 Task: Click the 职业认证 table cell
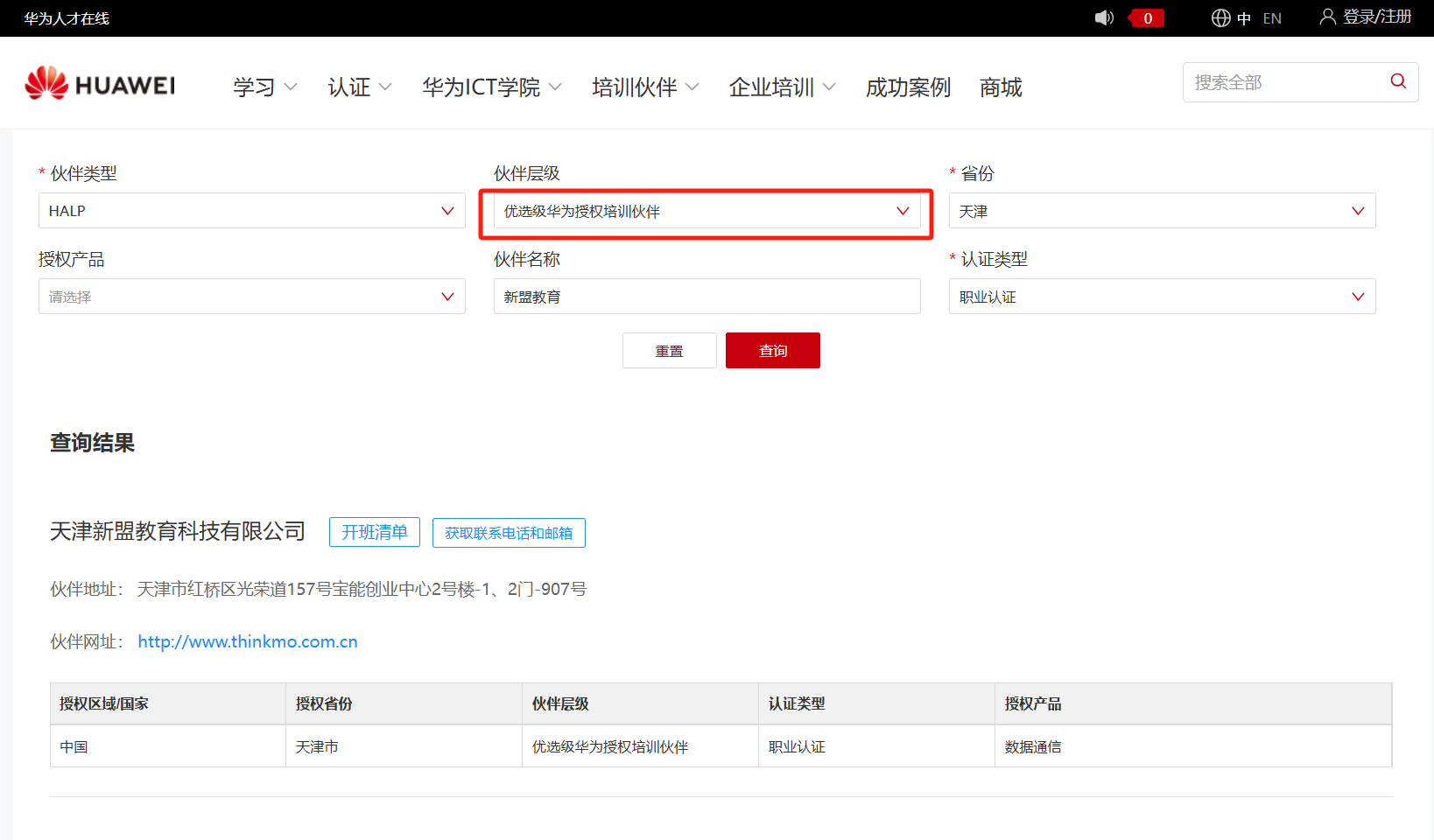click(876, 746)
